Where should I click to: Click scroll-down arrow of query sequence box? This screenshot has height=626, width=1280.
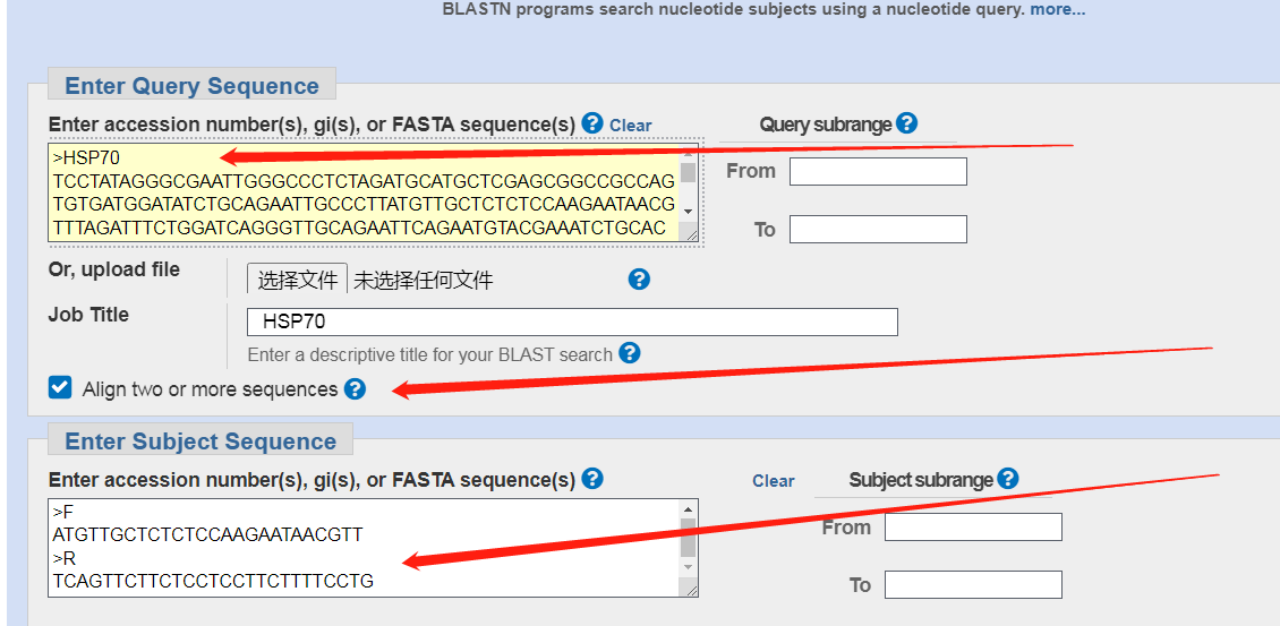(688, 212)
